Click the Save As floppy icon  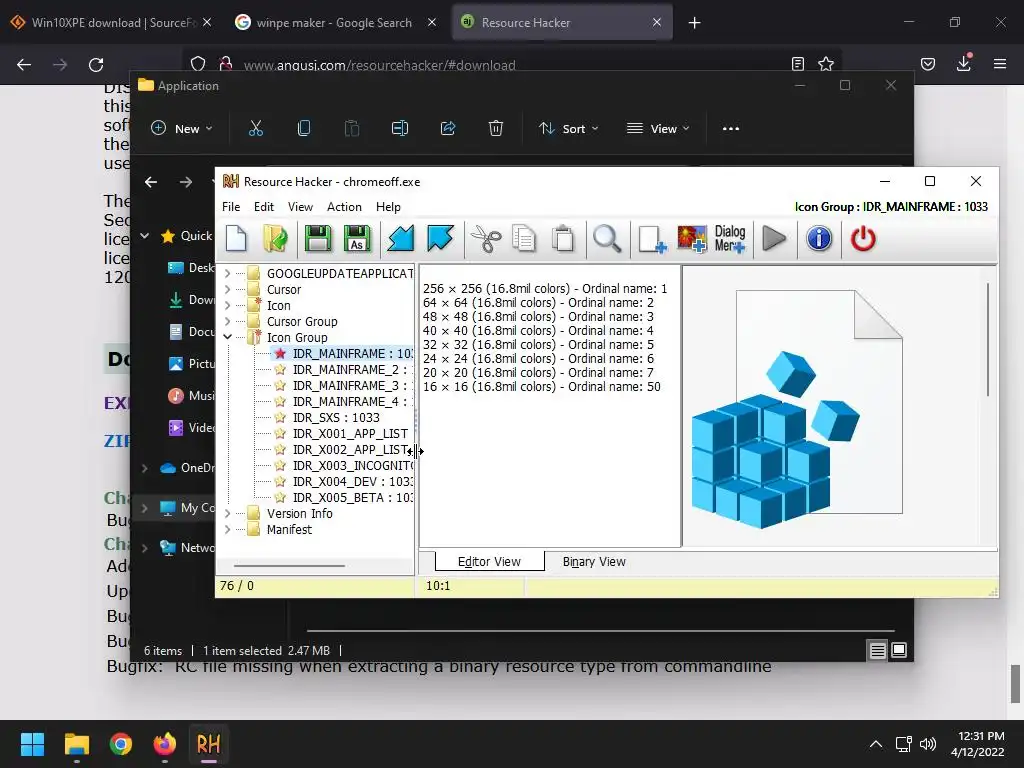(x=357, y=239)
